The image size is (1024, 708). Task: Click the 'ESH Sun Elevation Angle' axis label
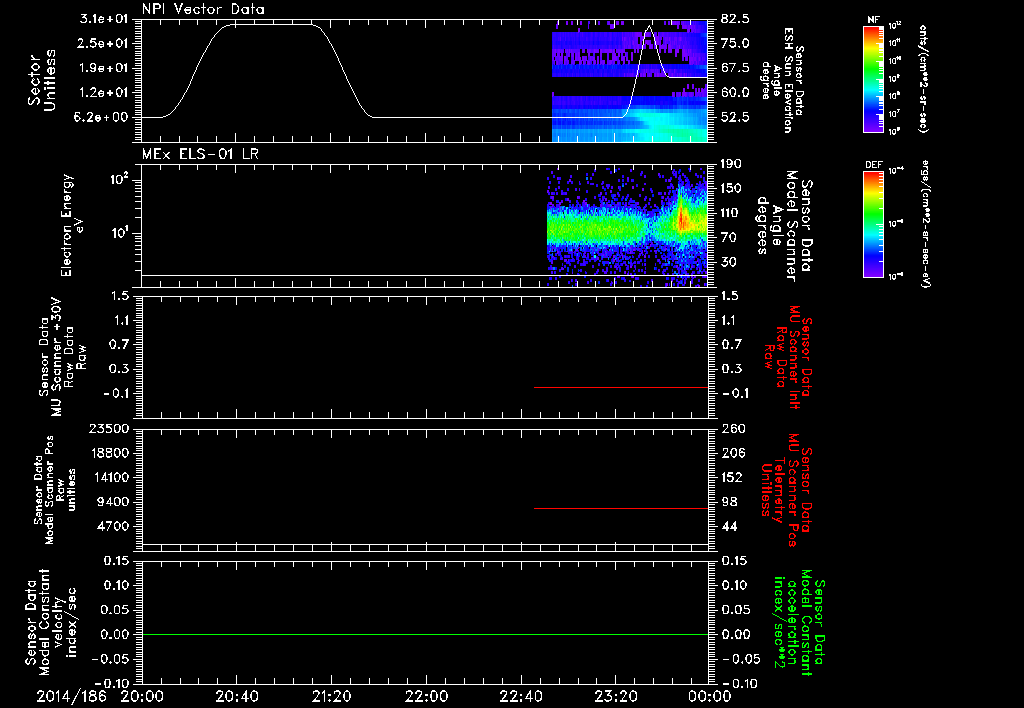(x=784, y=80)
